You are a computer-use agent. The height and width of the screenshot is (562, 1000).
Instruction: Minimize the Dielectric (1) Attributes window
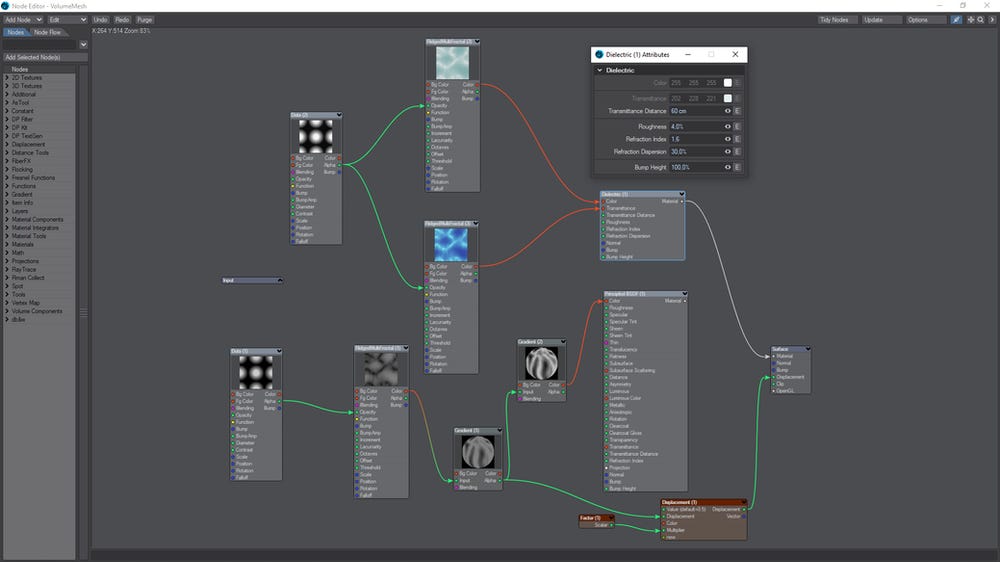688,55
